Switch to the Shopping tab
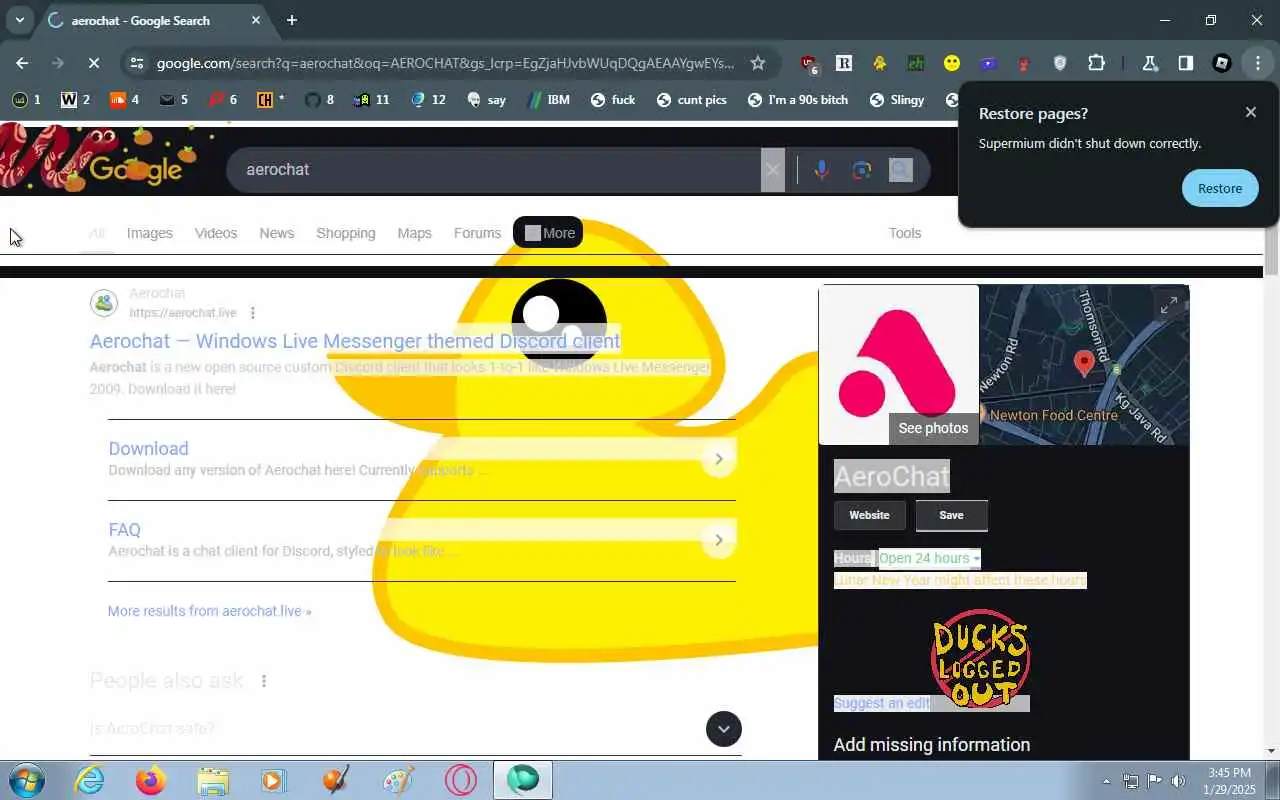1280x800 pixels. pos(346,233)
